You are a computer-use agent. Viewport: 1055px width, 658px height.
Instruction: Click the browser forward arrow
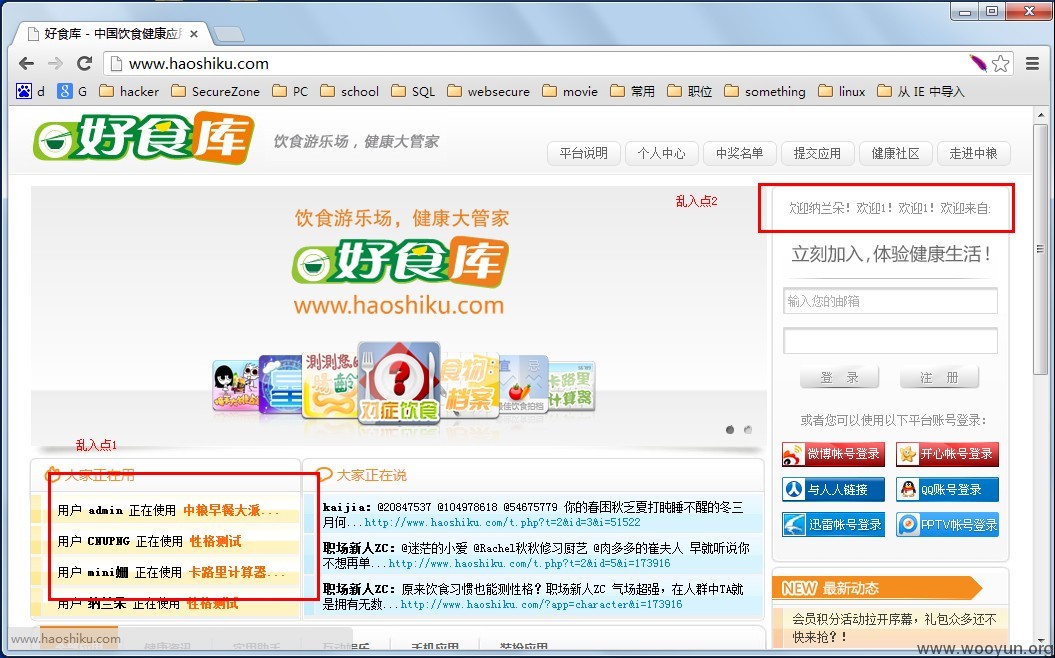point(55,63)
